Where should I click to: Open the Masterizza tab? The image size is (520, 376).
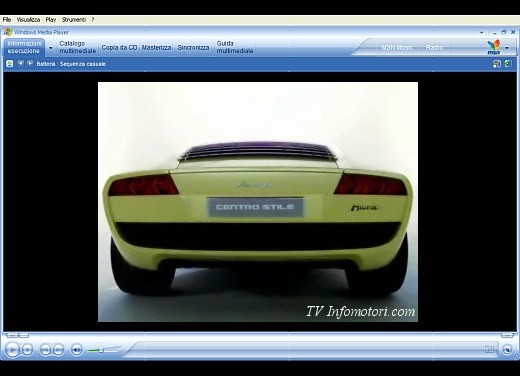coord(156,47)
